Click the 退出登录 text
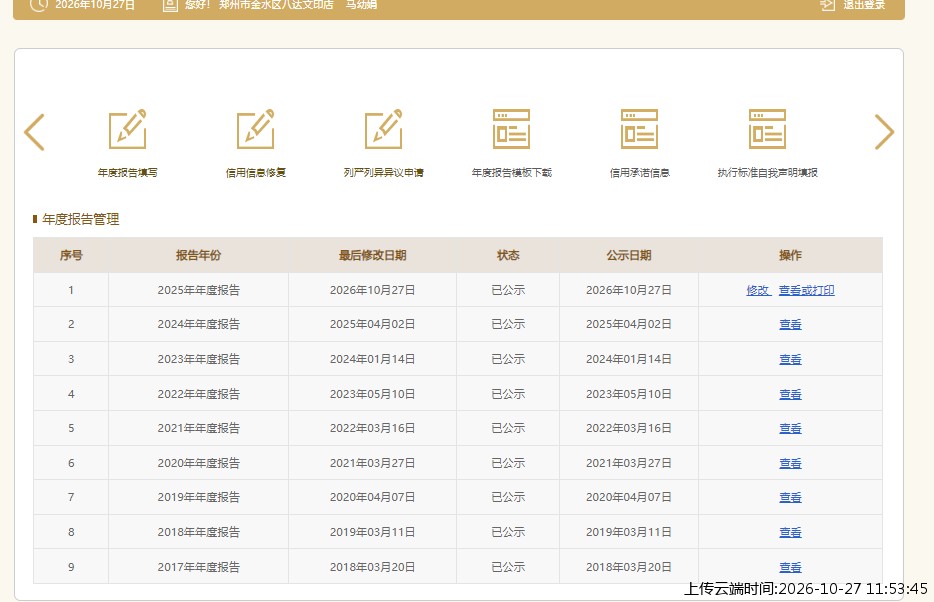934x602 pixels. [x=864, y=5]
